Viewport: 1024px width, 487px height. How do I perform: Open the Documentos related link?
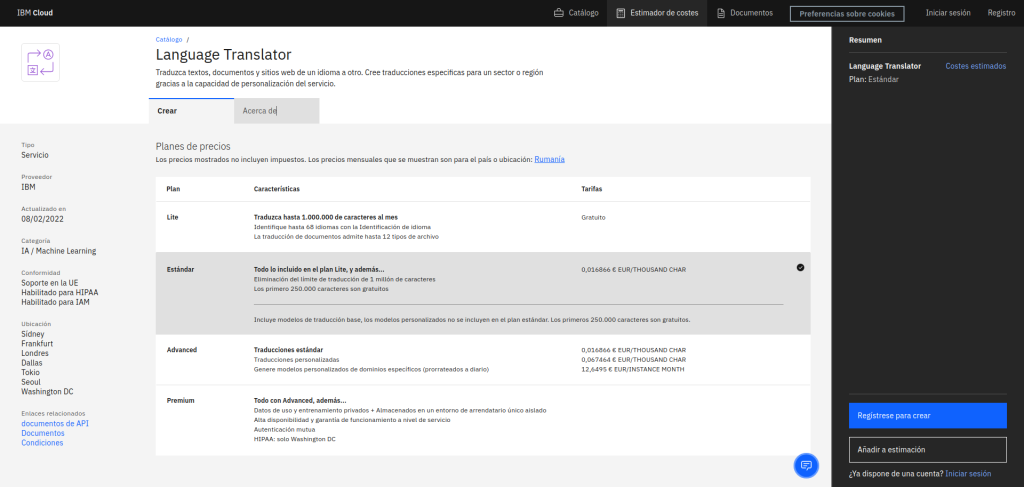[x=42, y=433]
